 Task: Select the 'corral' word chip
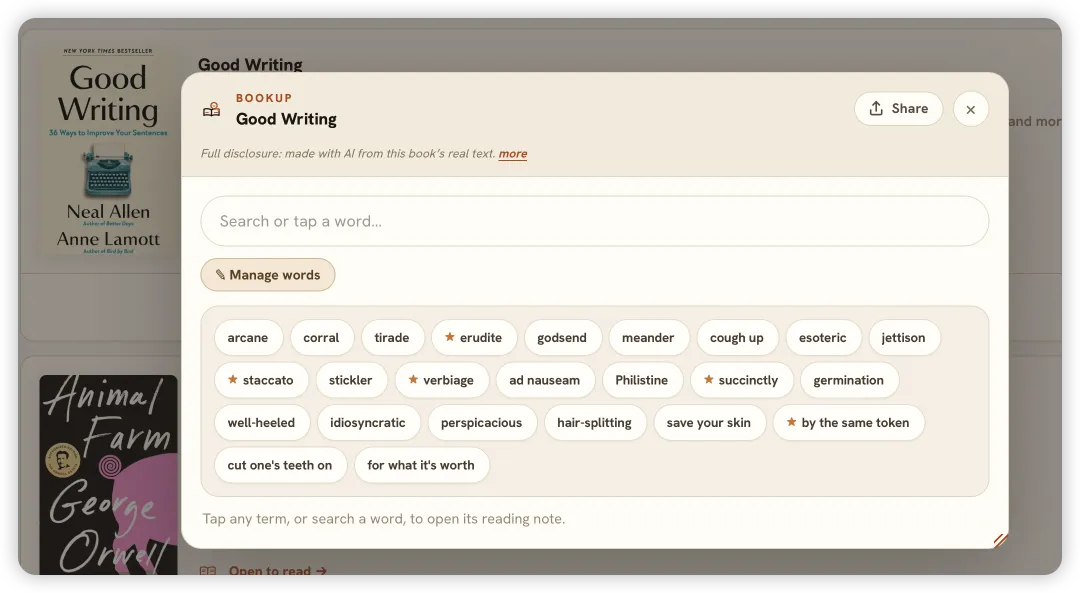coord(321,337)
